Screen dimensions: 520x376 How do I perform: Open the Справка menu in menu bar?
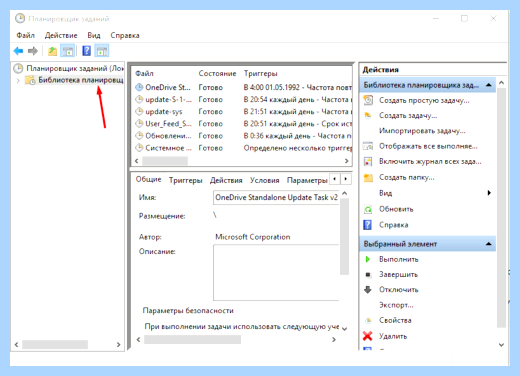125,35
